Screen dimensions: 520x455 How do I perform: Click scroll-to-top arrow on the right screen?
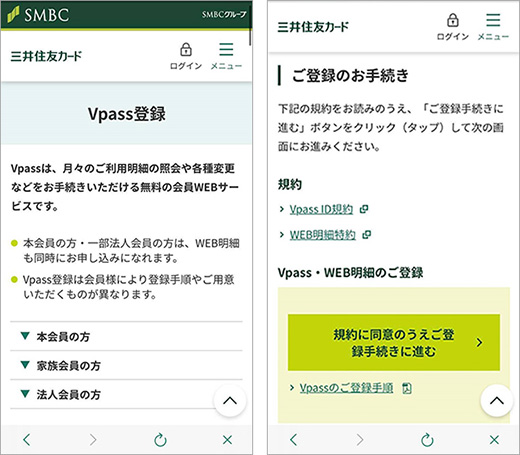(497, 400)
